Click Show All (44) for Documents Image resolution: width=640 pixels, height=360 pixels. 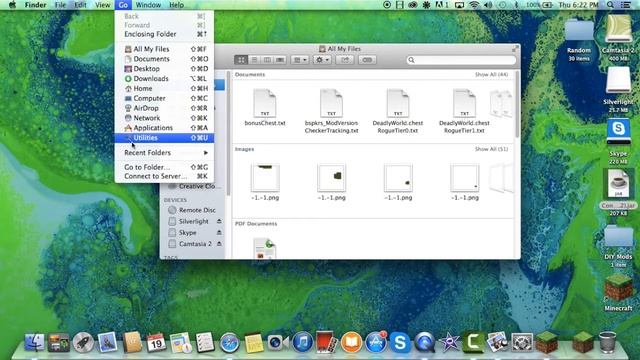491,75
